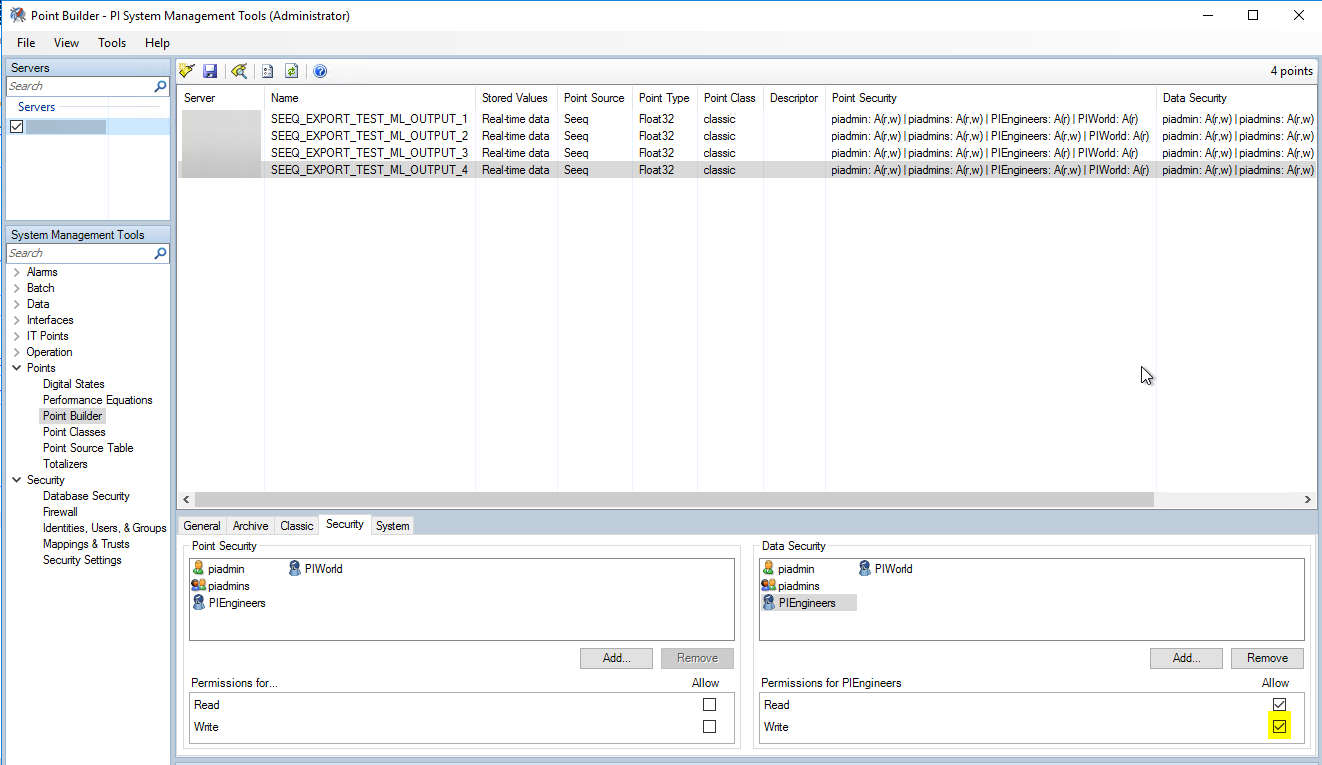Click the horizontal scrollbar of points list
This screenshot has width=1322, height=765.
674,499
